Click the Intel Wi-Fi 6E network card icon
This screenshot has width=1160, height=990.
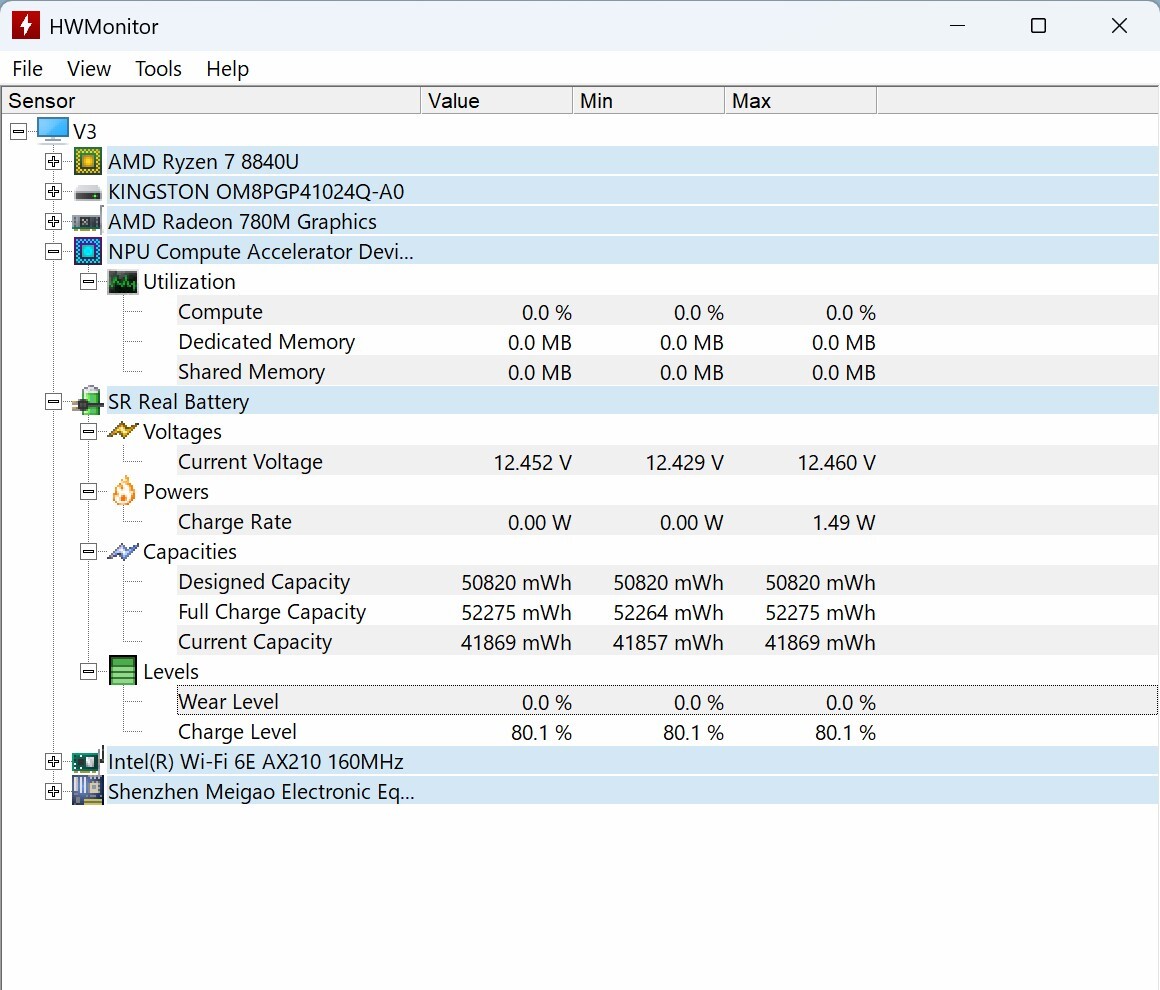(x=88, y=762)
